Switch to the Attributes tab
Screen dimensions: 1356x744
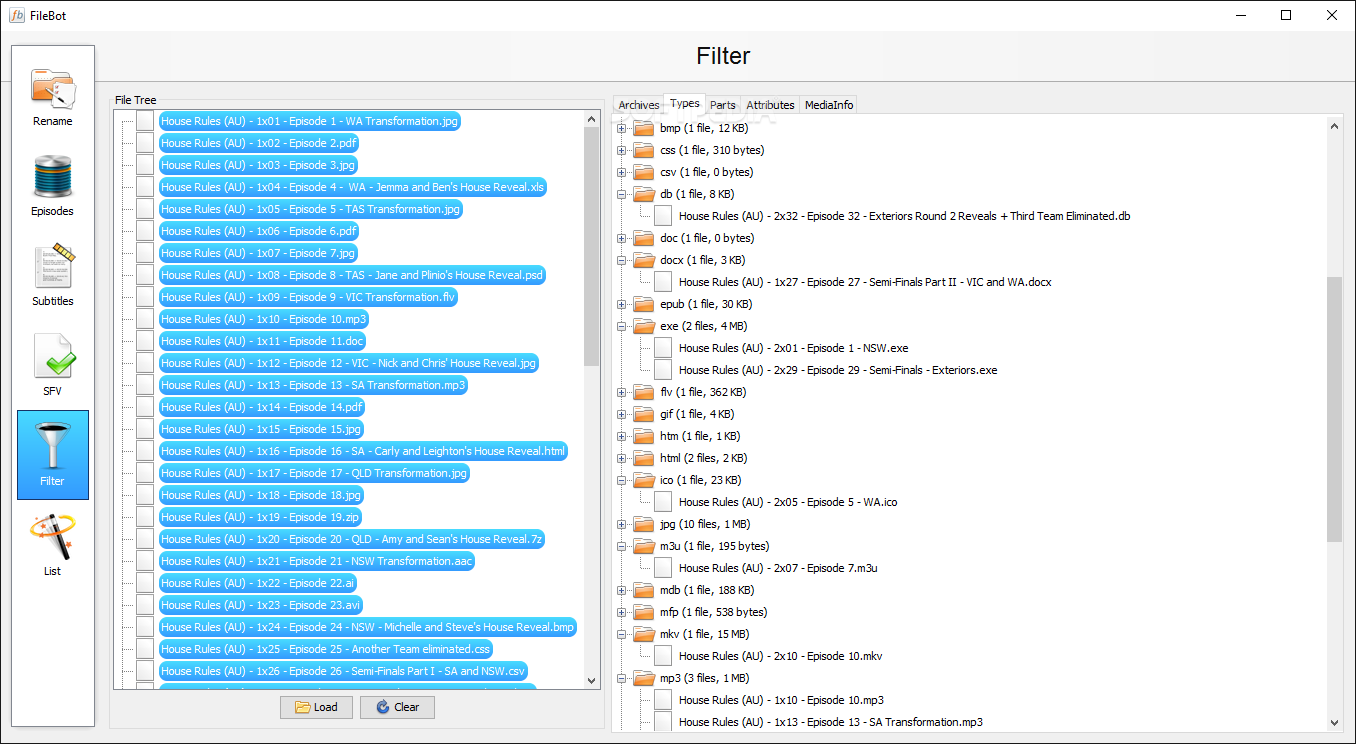tap(771, 105)
